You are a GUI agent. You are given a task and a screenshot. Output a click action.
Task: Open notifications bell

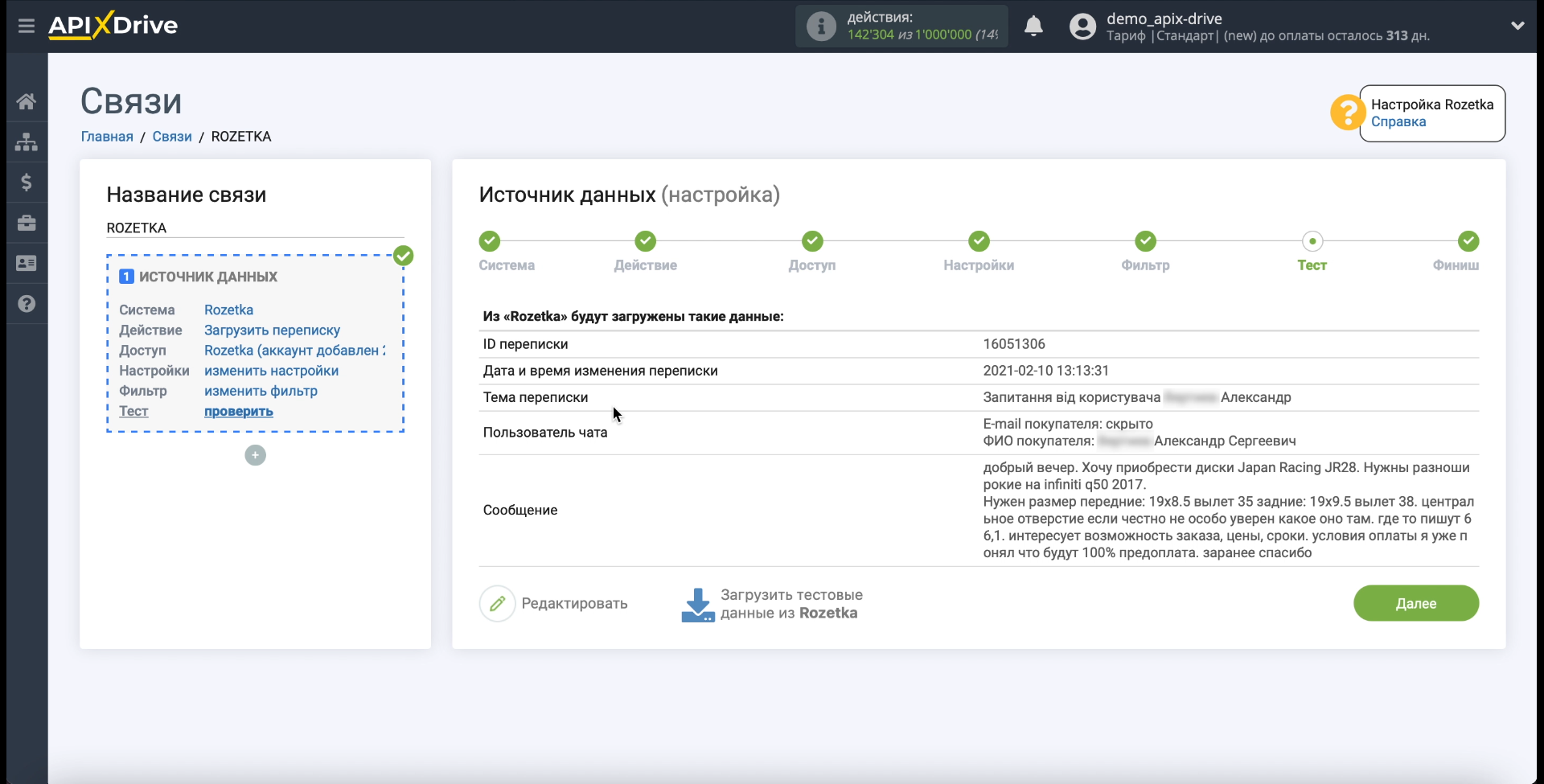pos(1033,27)
